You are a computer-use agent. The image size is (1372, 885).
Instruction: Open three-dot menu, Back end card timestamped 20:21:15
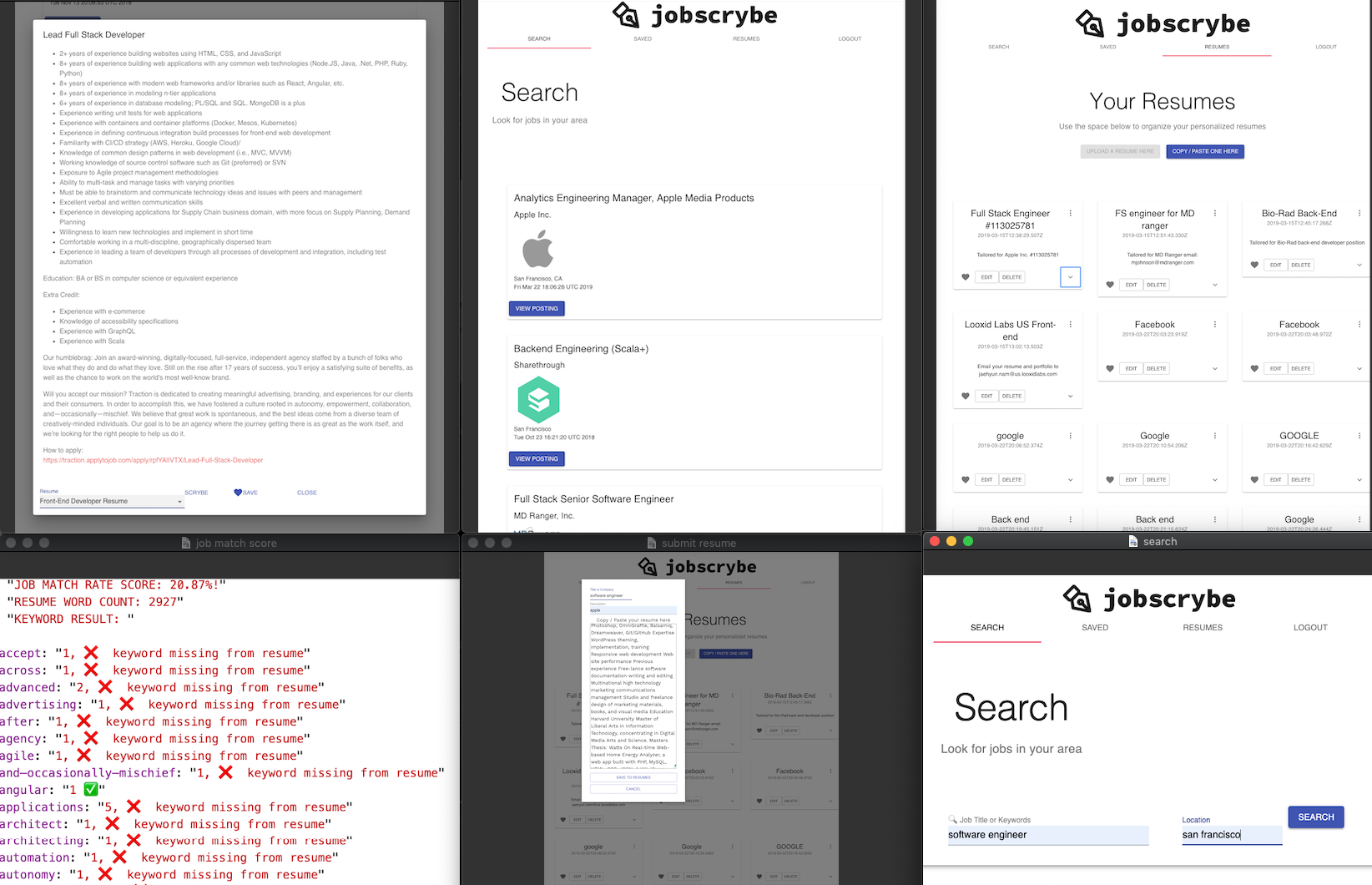click(1215, 519)
